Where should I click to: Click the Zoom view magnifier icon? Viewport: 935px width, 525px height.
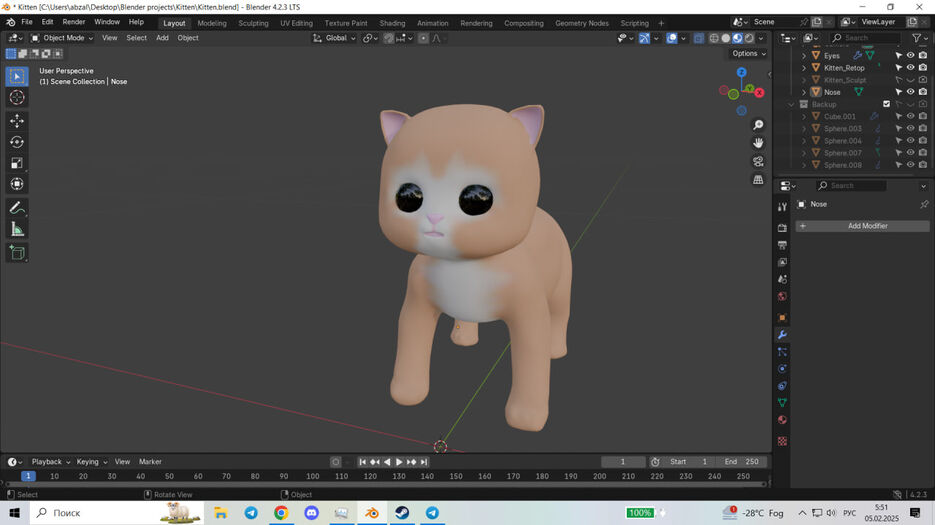[x=758, y=125]
